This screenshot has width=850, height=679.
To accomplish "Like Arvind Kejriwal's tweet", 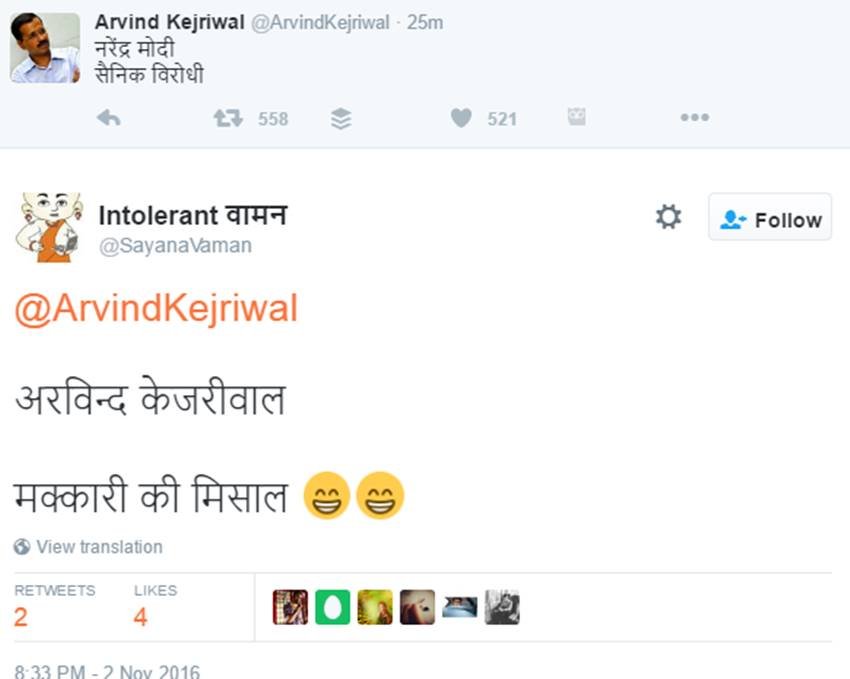I will tap(460, 118).
